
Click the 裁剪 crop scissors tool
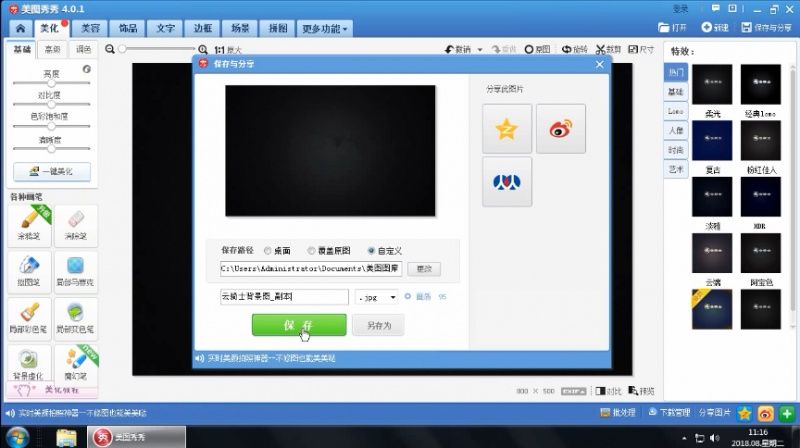[x=609, y=49]
